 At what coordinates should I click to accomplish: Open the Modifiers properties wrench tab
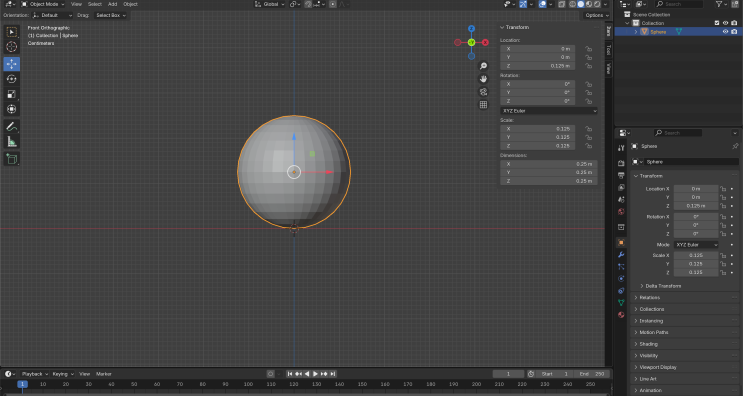click(621, 255)
